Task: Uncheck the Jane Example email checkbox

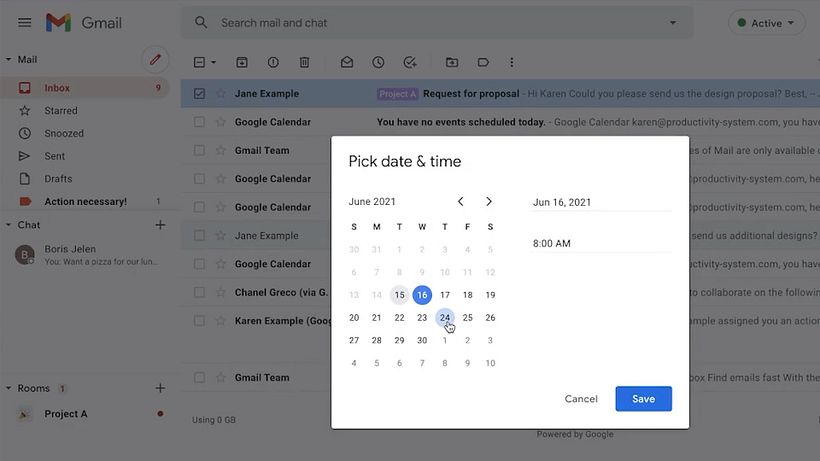Action: tap(199, 94)
